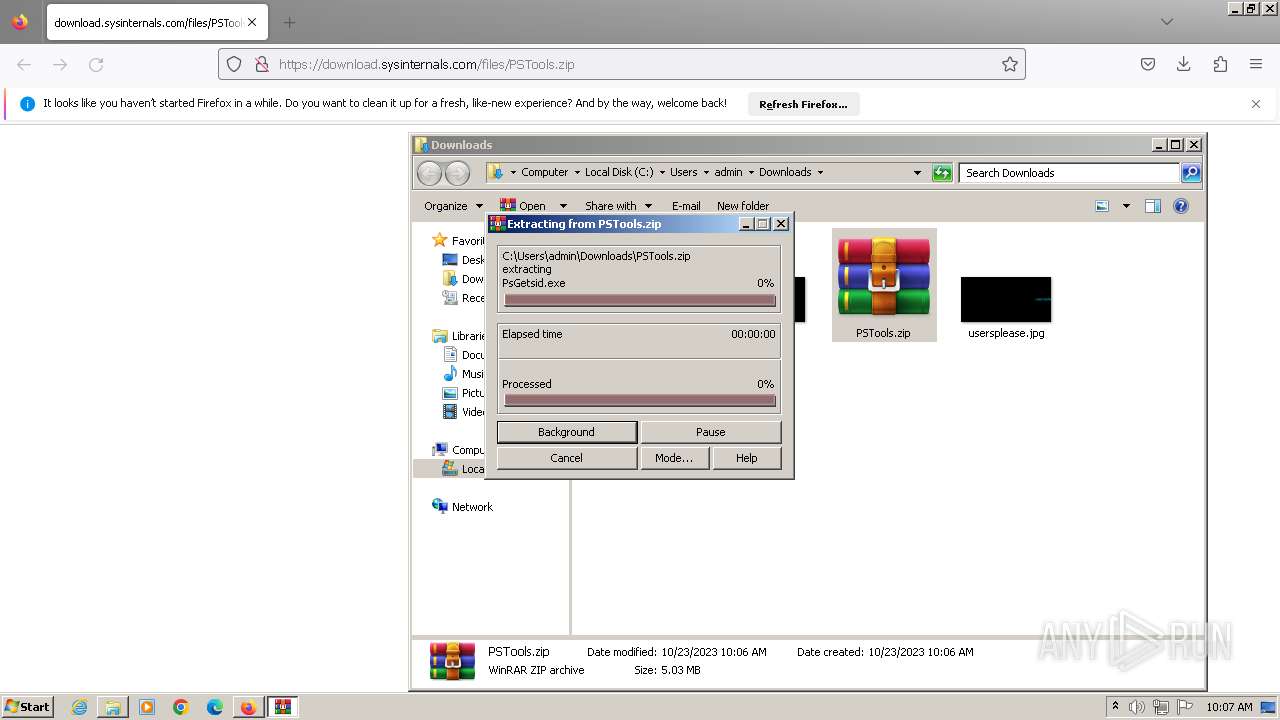
Task: Click the Refresh Firefox button
Action: (803, 104)
